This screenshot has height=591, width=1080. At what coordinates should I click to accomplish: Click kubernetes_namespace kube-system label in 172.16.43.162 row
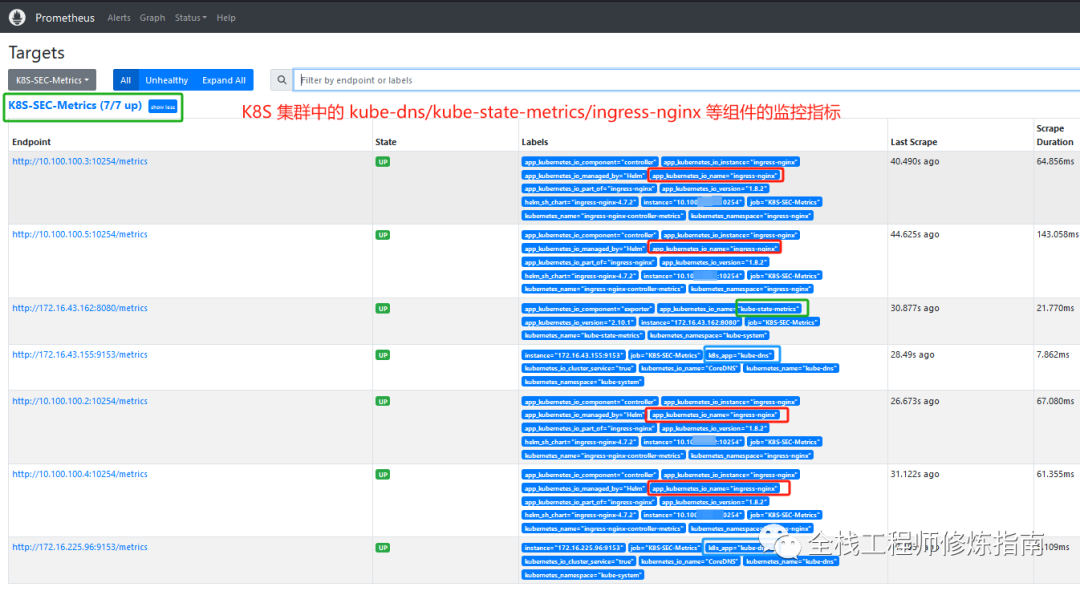click(709, 335)
